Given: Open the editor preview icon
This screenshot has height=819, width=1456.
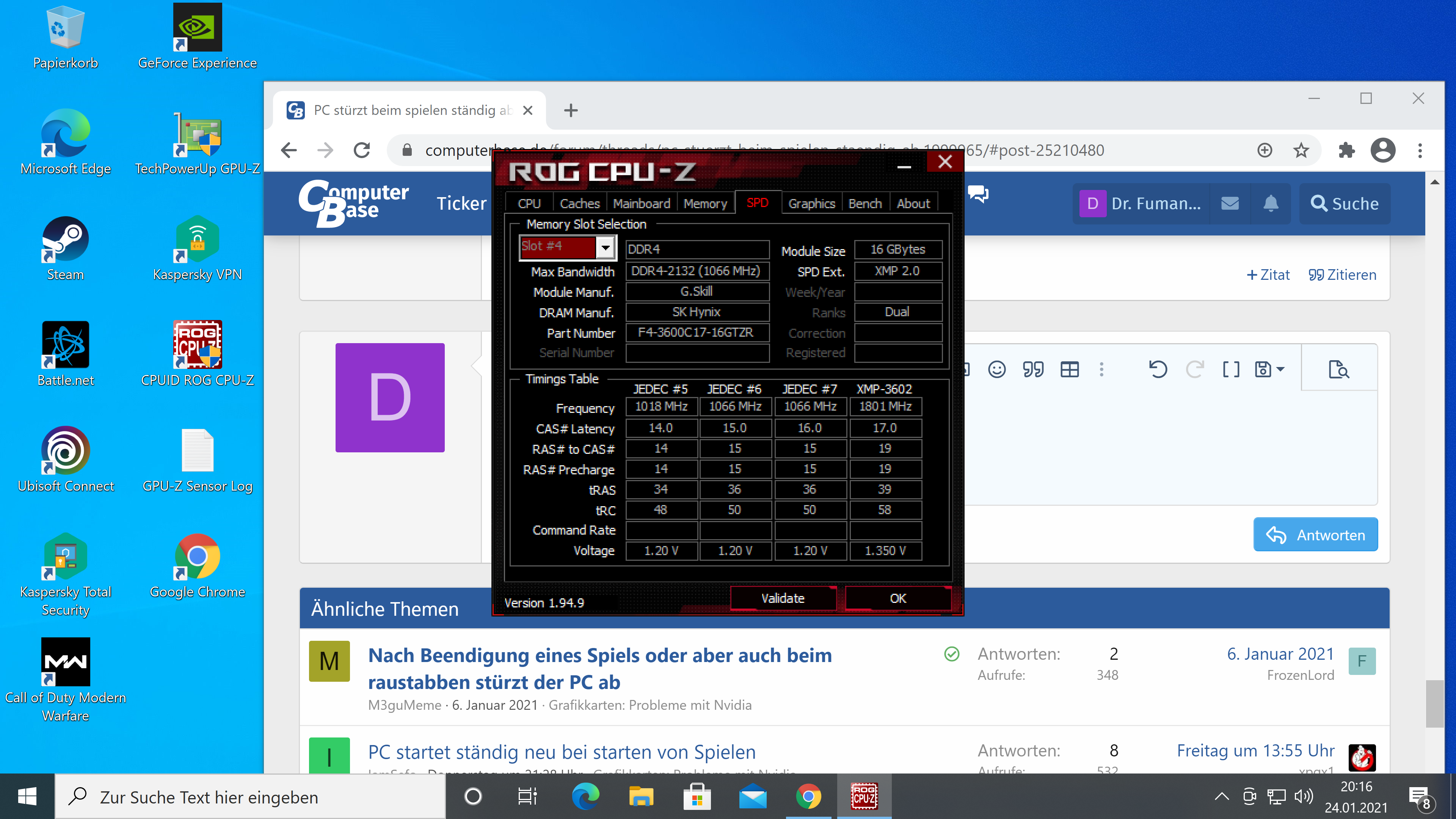Looking at the screenshot, I should coord(1338,370).
